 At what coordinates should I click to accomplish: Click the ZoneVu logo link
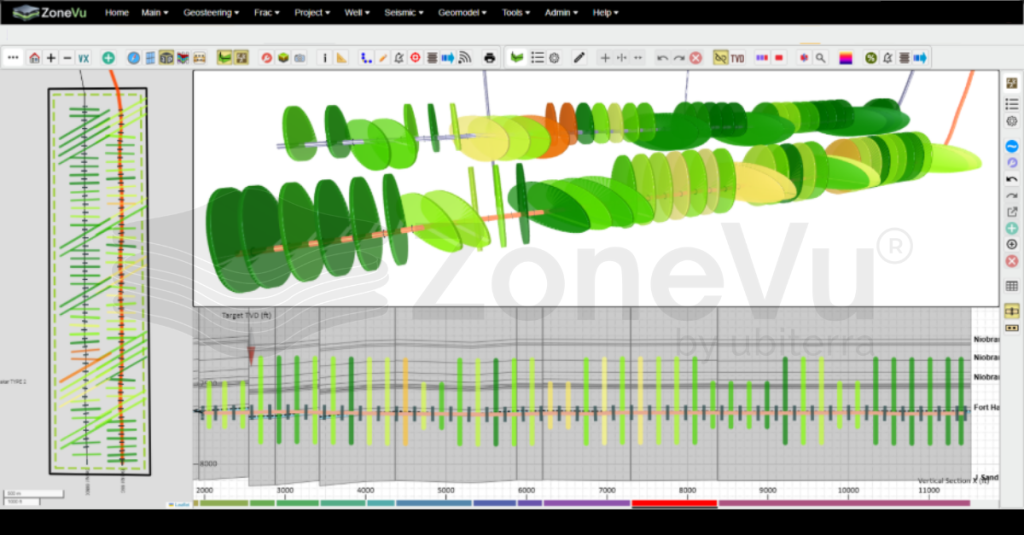[50, 12]
